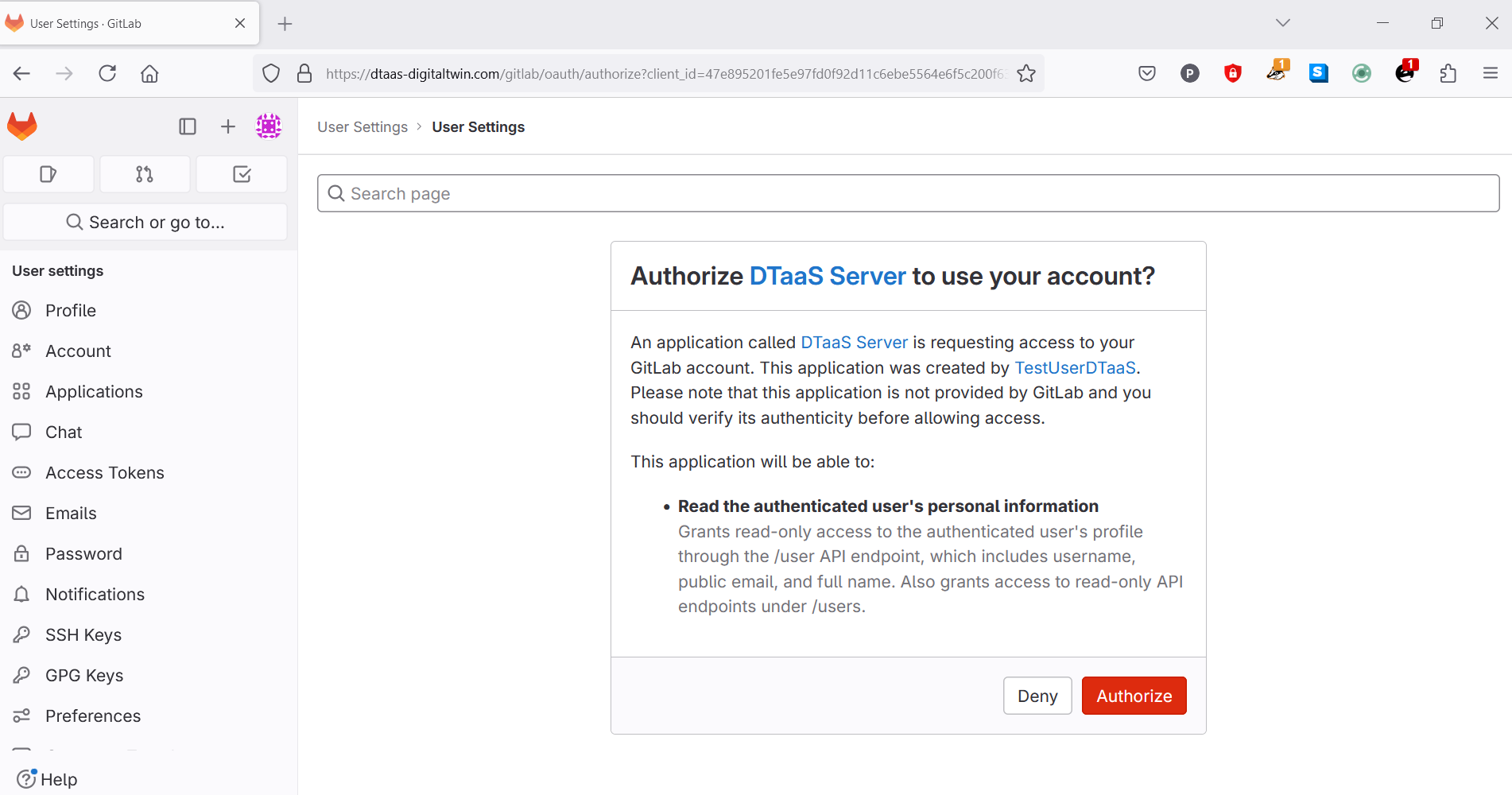The image size is (1512, 795).
Task: Collapse the sidebar with the panel icon
Action: click(x=188, y=126)
